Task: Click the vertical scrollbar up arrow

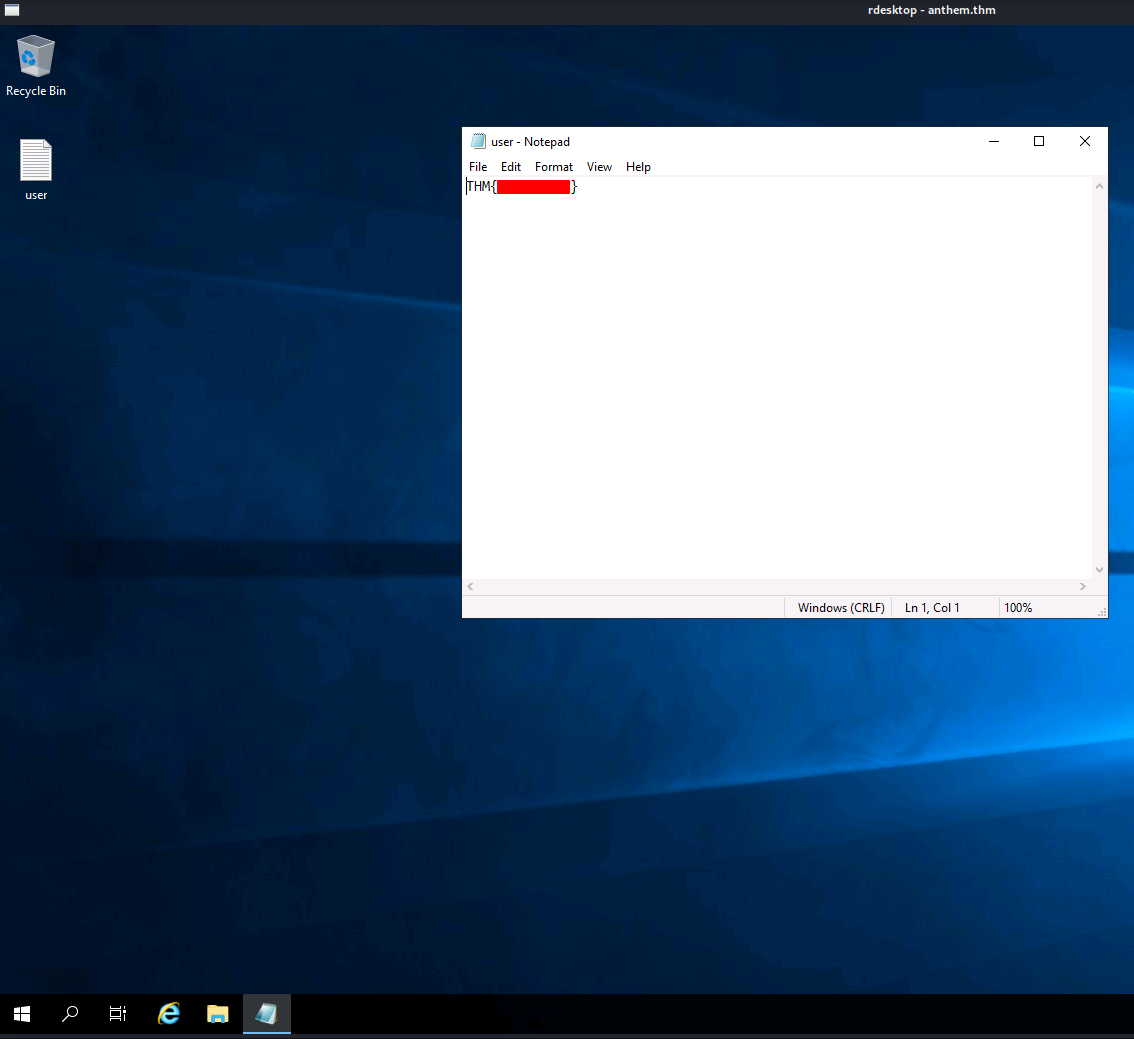Action: tap(1099, 186)
